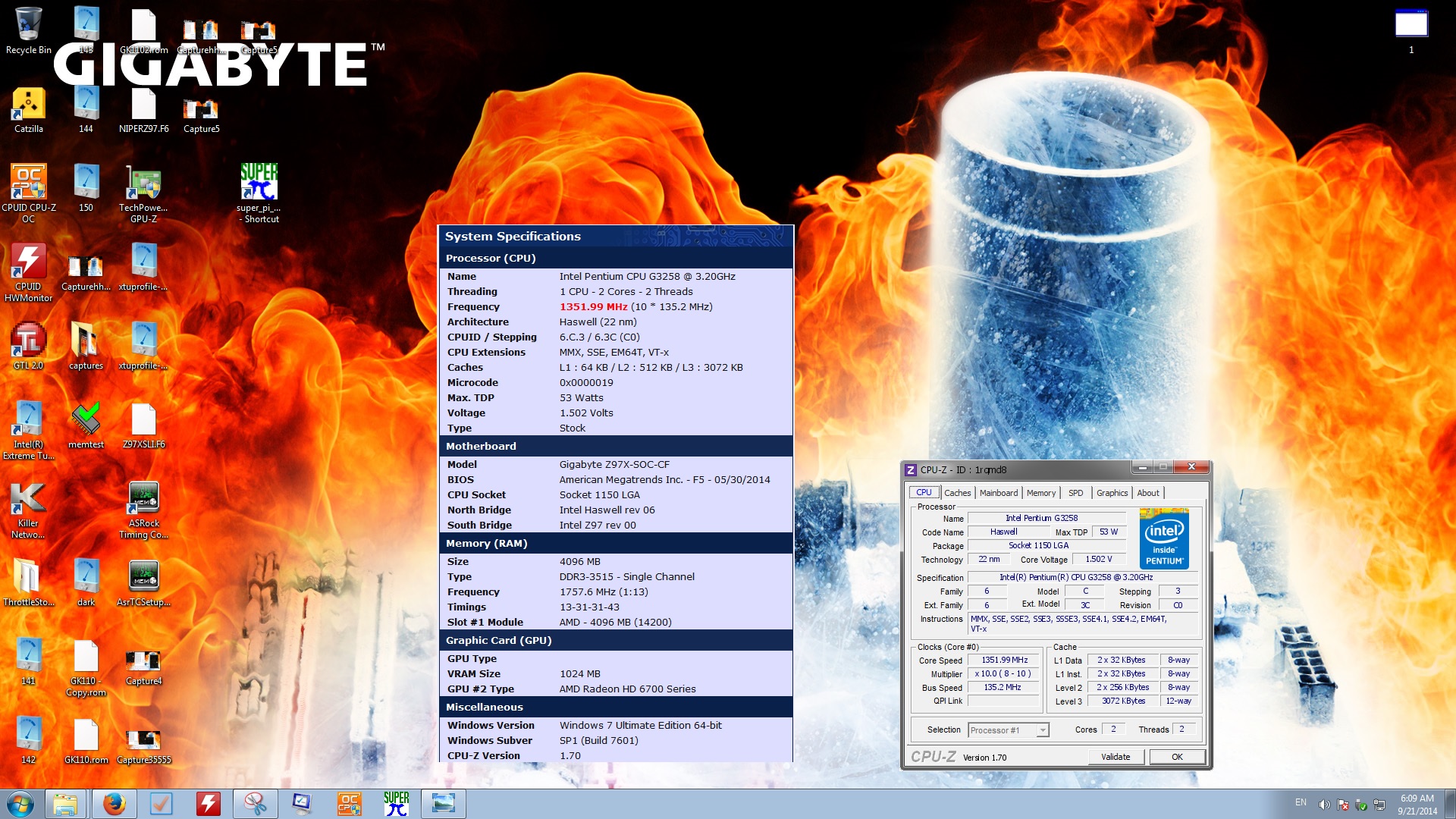Image resolution: width=1456 pixels, height=819 pixels.
Task: Open the GK110.rom file icon
Action: [86, 741]
